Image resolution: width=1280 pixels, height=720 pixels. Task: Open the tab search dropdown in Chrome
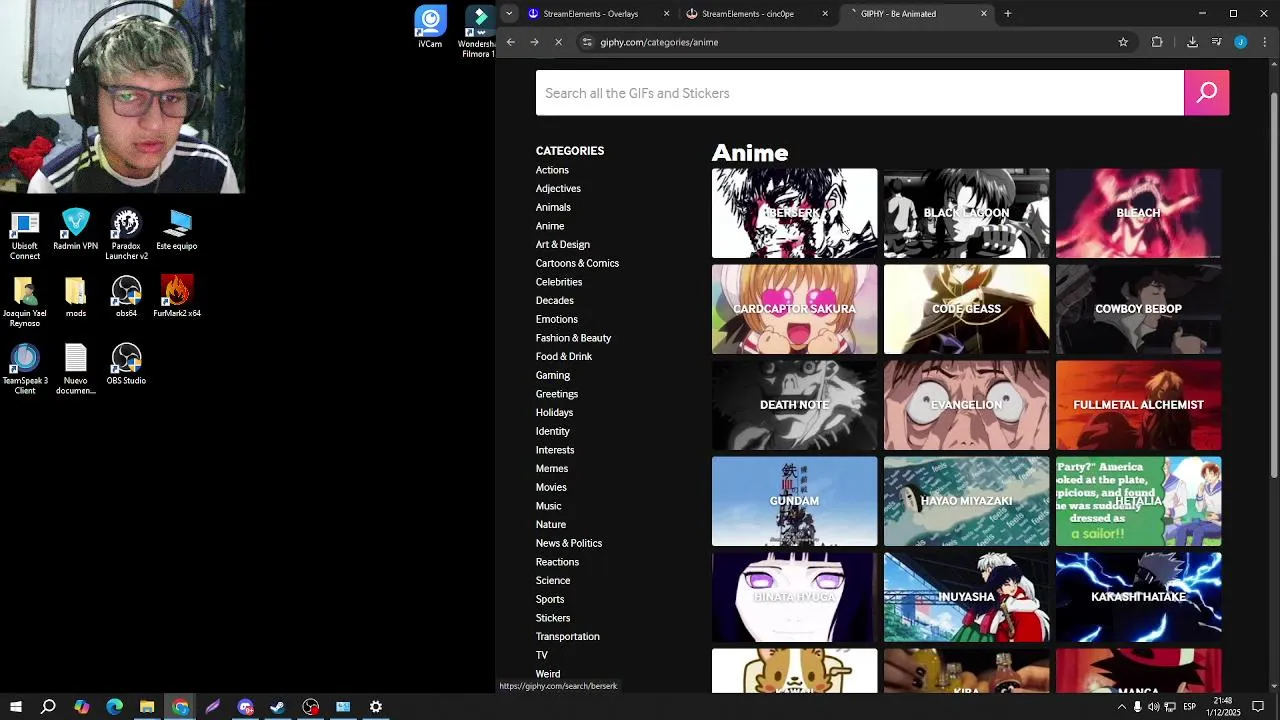pos(509,14)
